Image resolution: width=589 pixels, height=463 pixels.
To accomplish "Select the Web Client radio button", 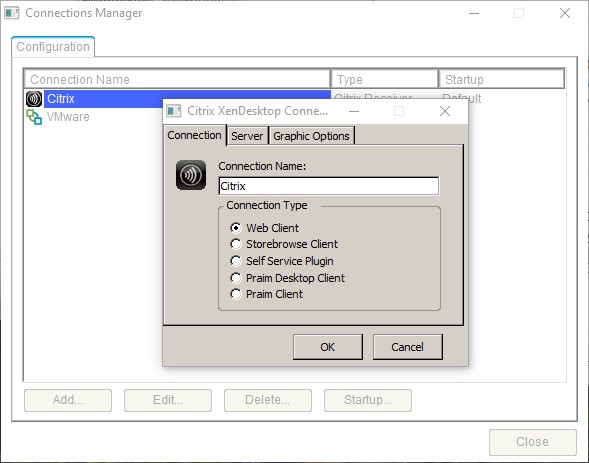I will [x=236, y=228].
